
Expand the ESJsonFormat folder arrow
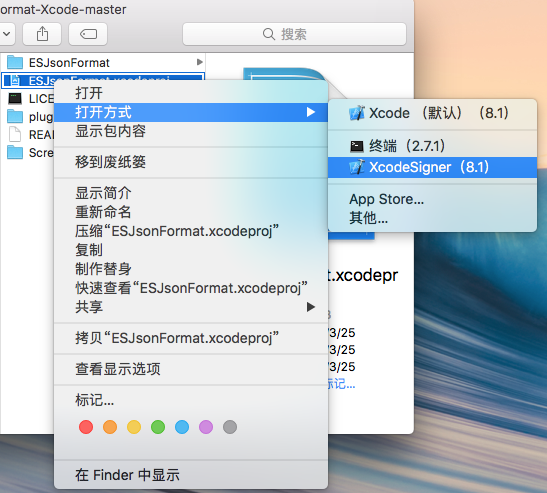[x=200, y=62]
